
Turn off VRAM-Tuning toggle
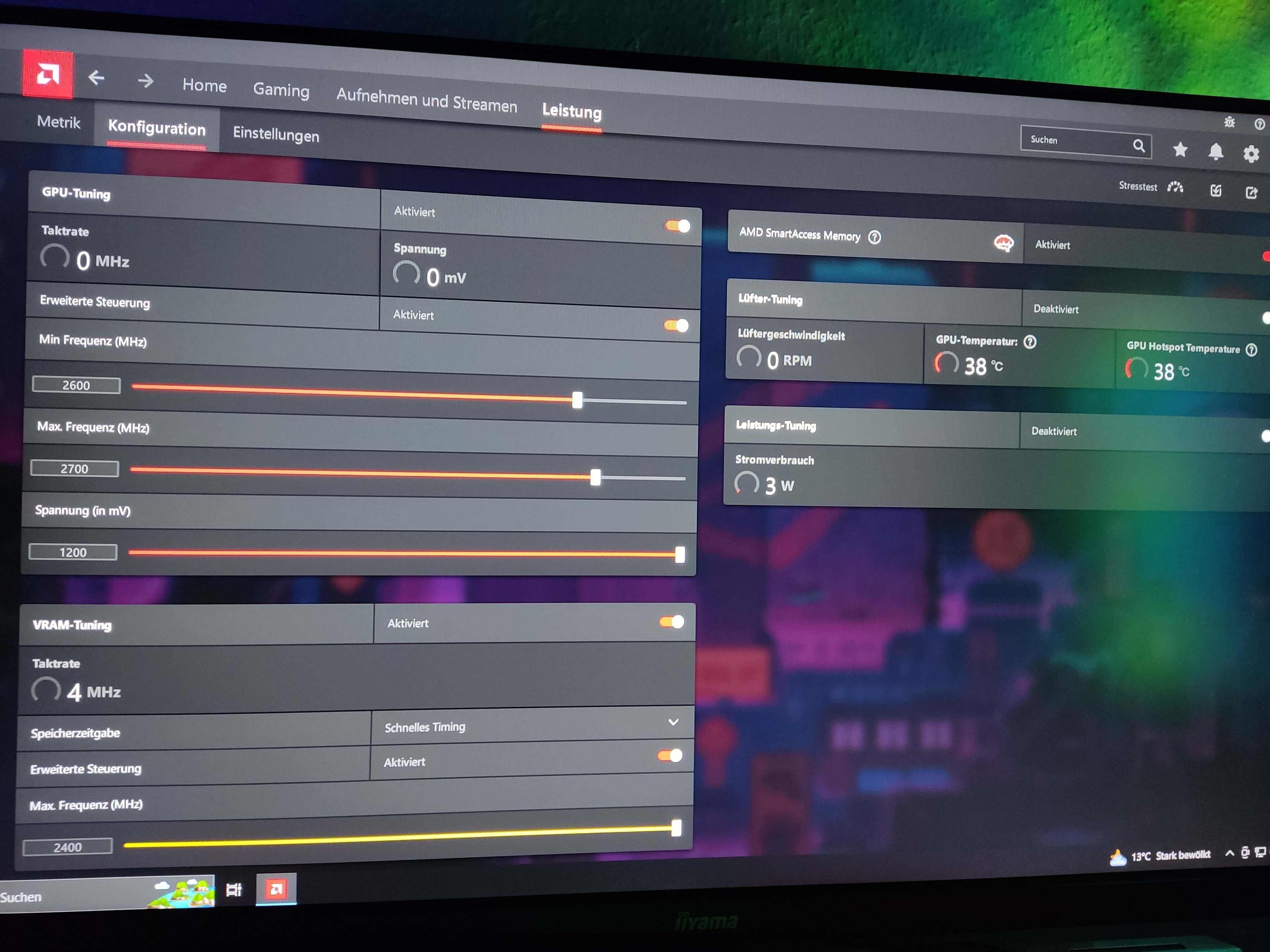tap(672, 622)
